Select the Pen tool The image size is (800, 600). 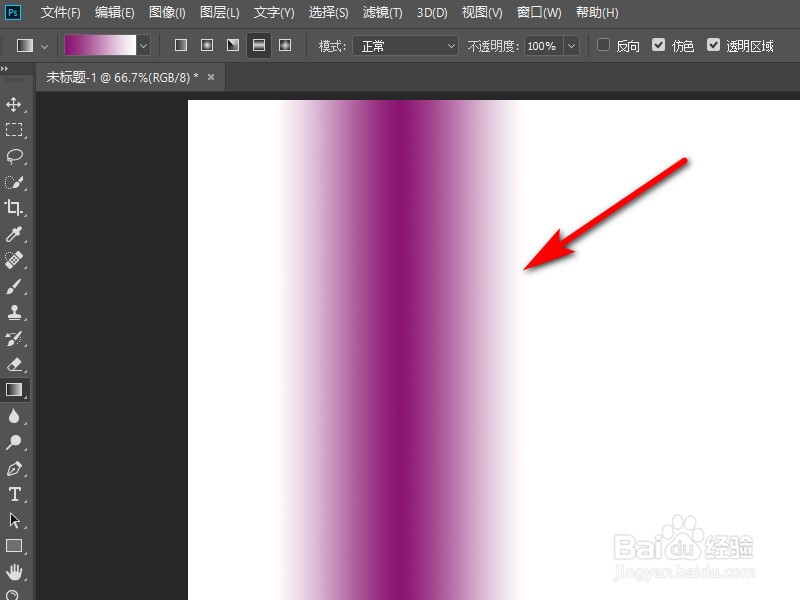(14, 468)
